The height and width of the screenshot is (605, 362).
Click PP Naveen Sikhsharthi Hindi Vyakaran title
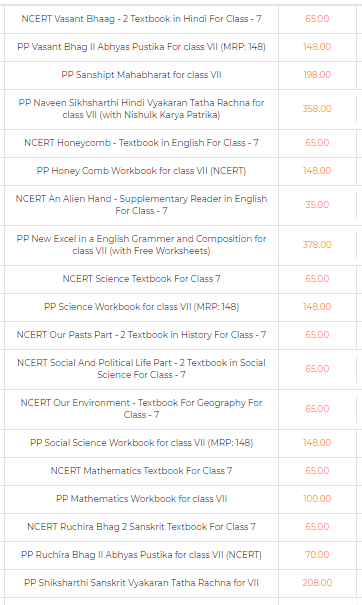point(141,109)
